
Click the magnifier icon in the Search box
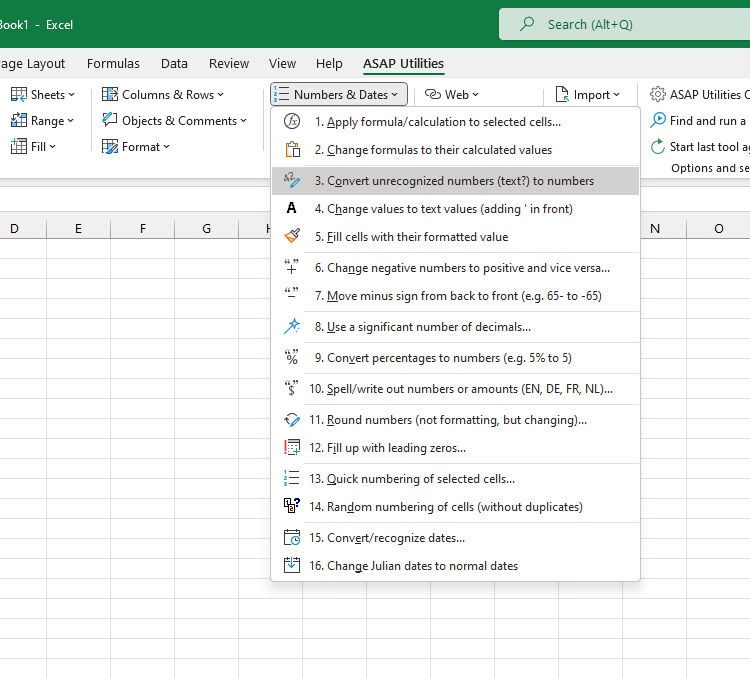point(527,23)
